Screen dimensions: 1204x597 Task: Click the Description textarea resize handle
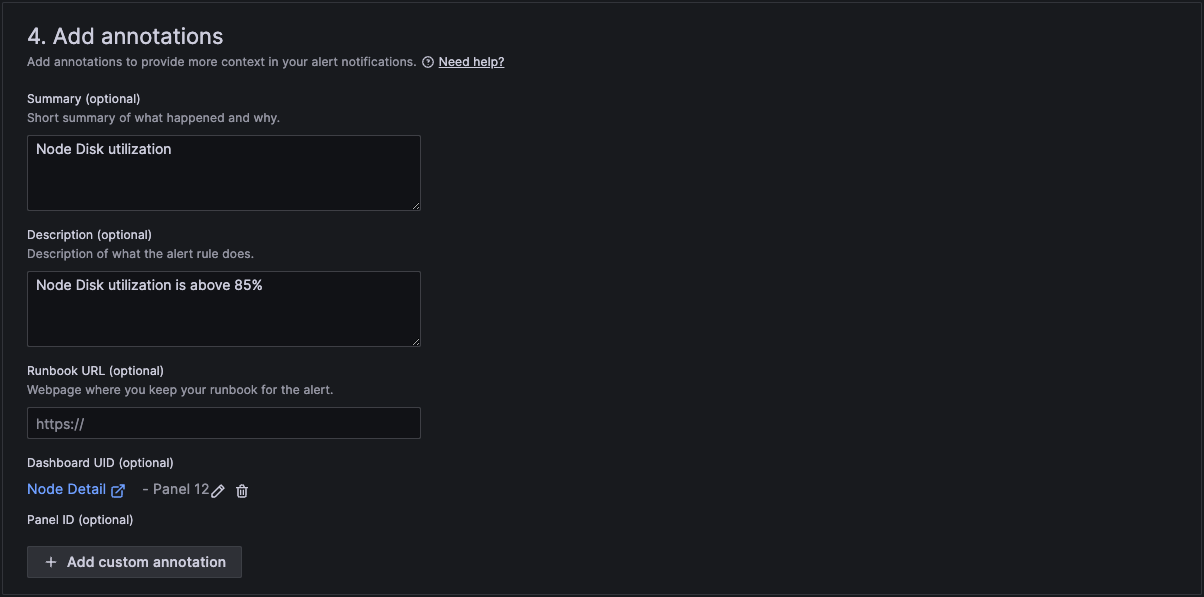(415, 341)
